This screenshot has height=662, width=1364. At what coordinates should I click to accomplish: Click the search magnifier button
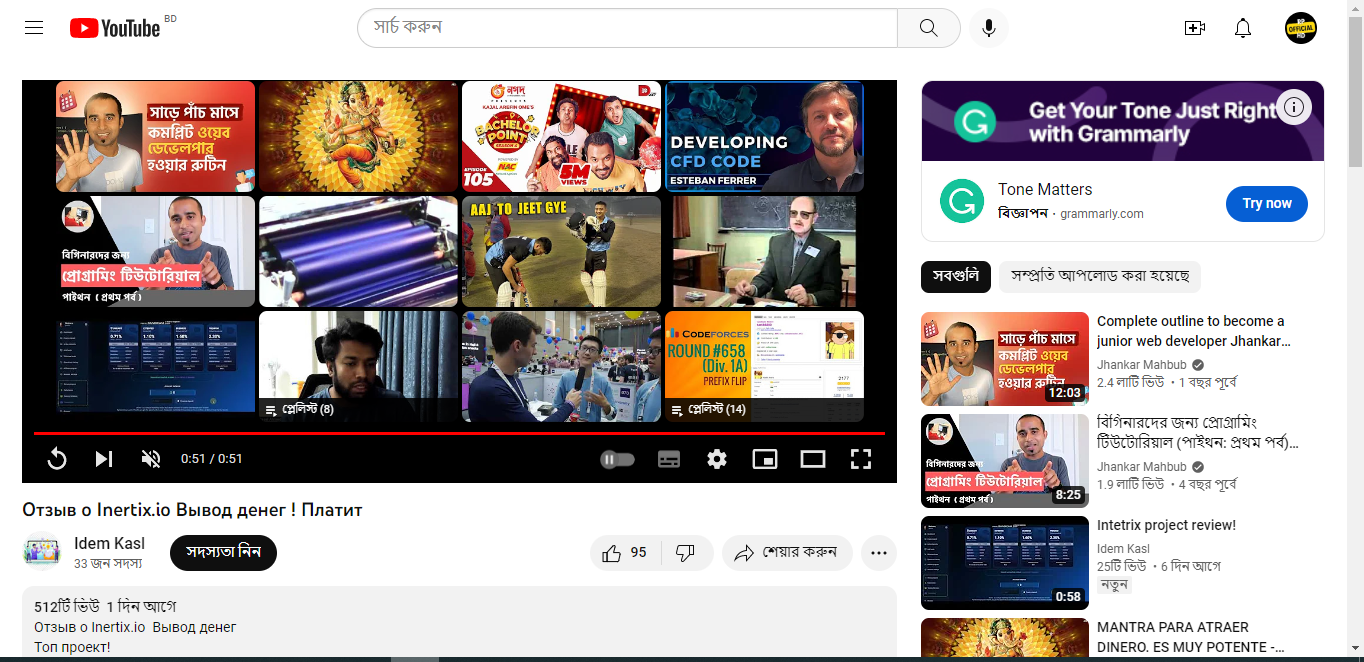[929, 28]
